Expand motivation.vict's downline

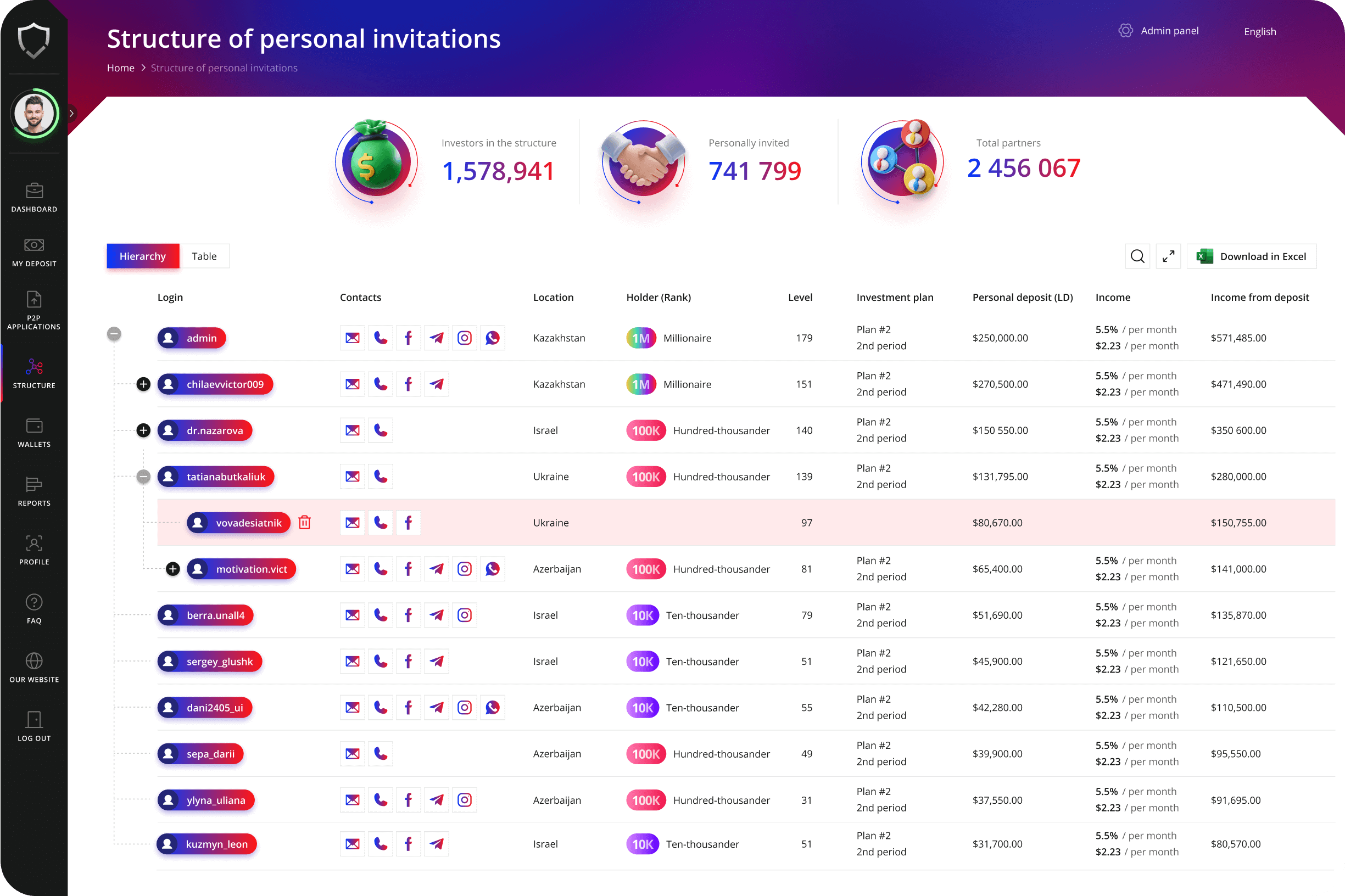click(172, 569)
